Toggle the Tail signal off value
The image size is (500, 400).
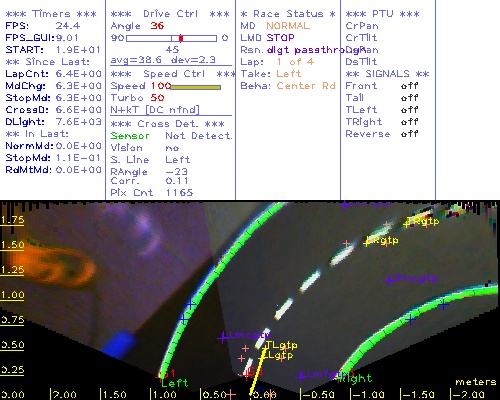[410, 98]
